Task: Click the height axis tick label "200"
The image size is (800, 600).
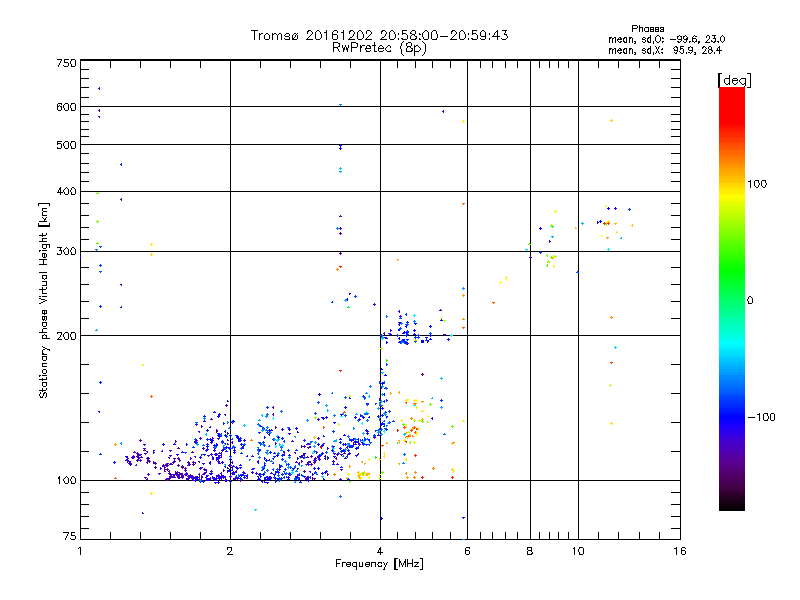Action: [66, 336]
